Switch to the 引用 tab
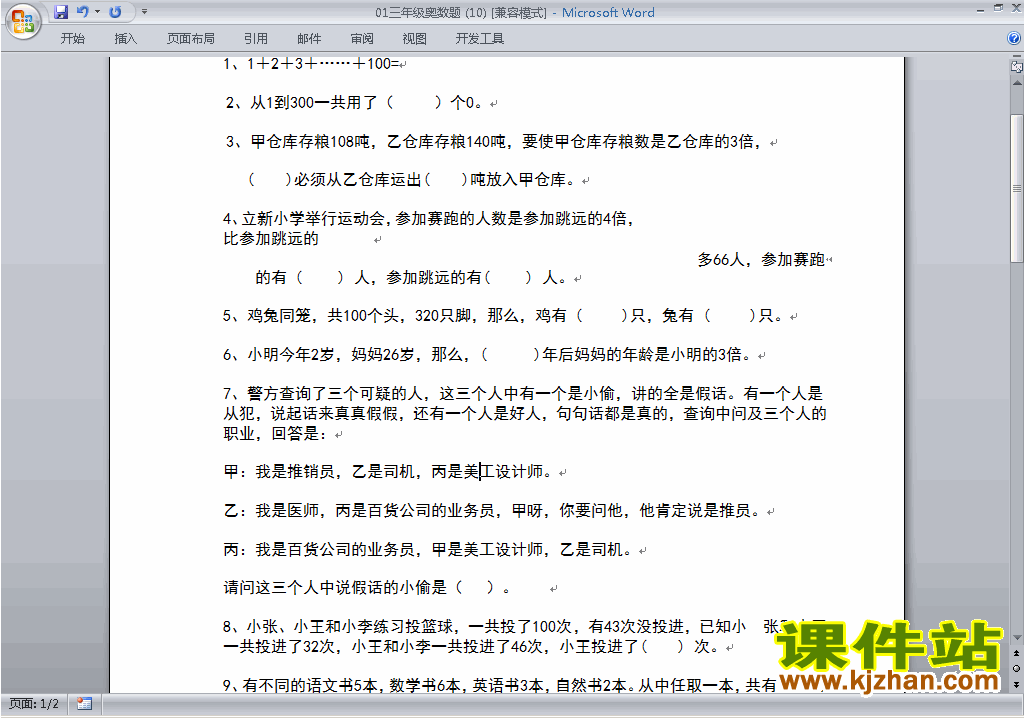 coord(255,39)
